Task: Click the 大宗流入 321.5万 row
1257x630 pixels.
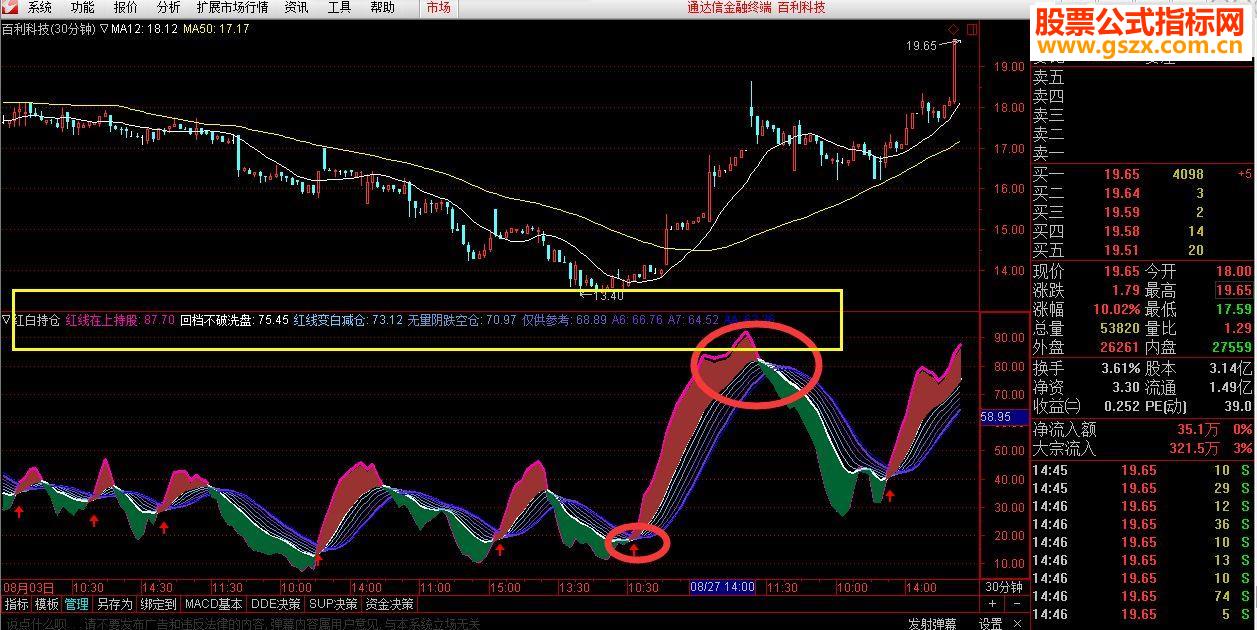Action: coord(1144,448)
